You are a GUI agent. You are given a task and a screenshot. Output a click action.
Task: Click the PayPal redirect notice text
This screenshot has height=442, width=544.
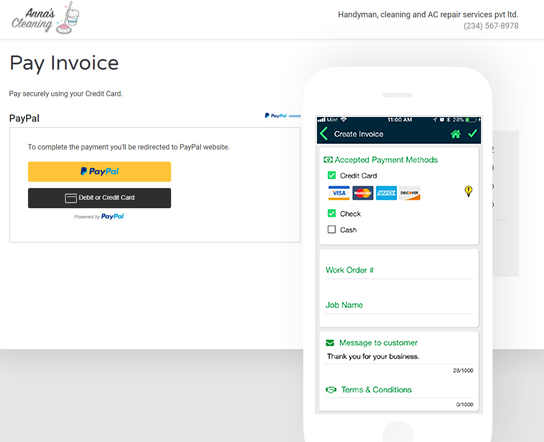pos(128,147)
